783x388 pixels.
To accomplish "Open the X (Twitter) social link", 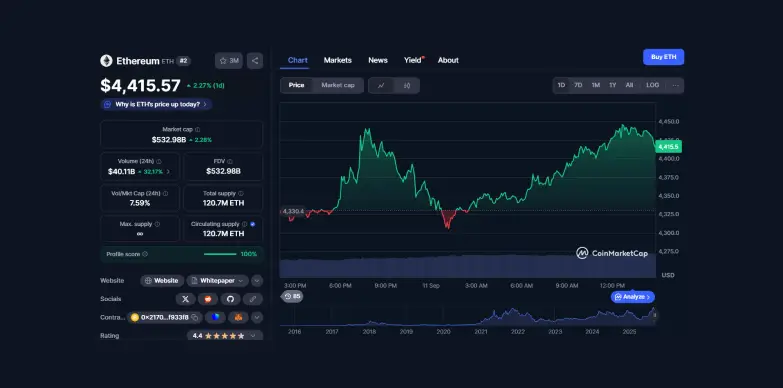I will (x=185, y=299).
